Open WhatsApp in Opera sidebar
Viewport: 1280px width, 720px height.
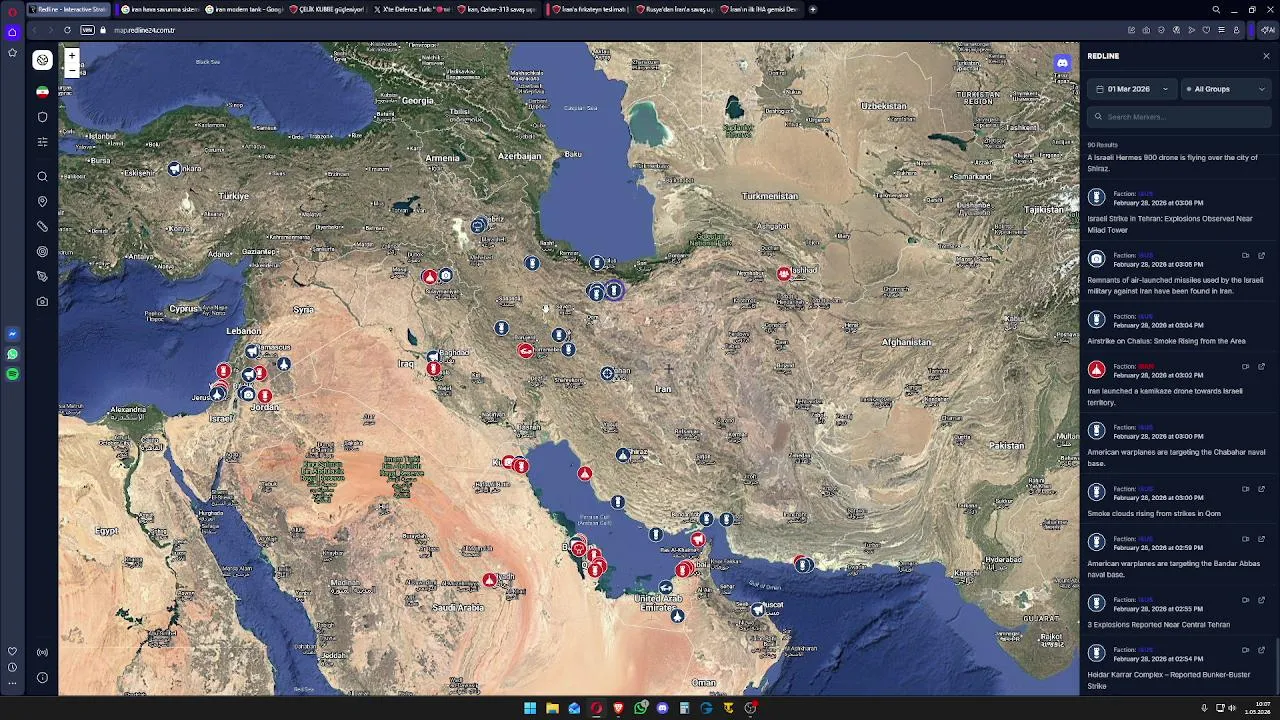(12, 354)
